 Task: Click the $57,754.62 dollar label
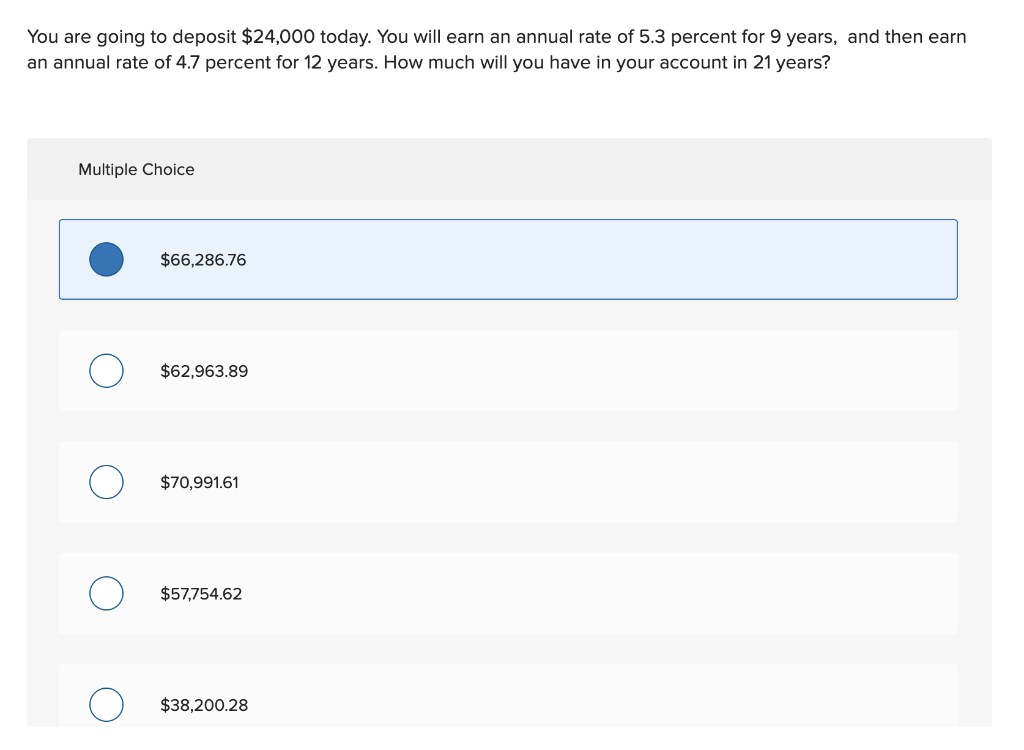click(202, 593)
